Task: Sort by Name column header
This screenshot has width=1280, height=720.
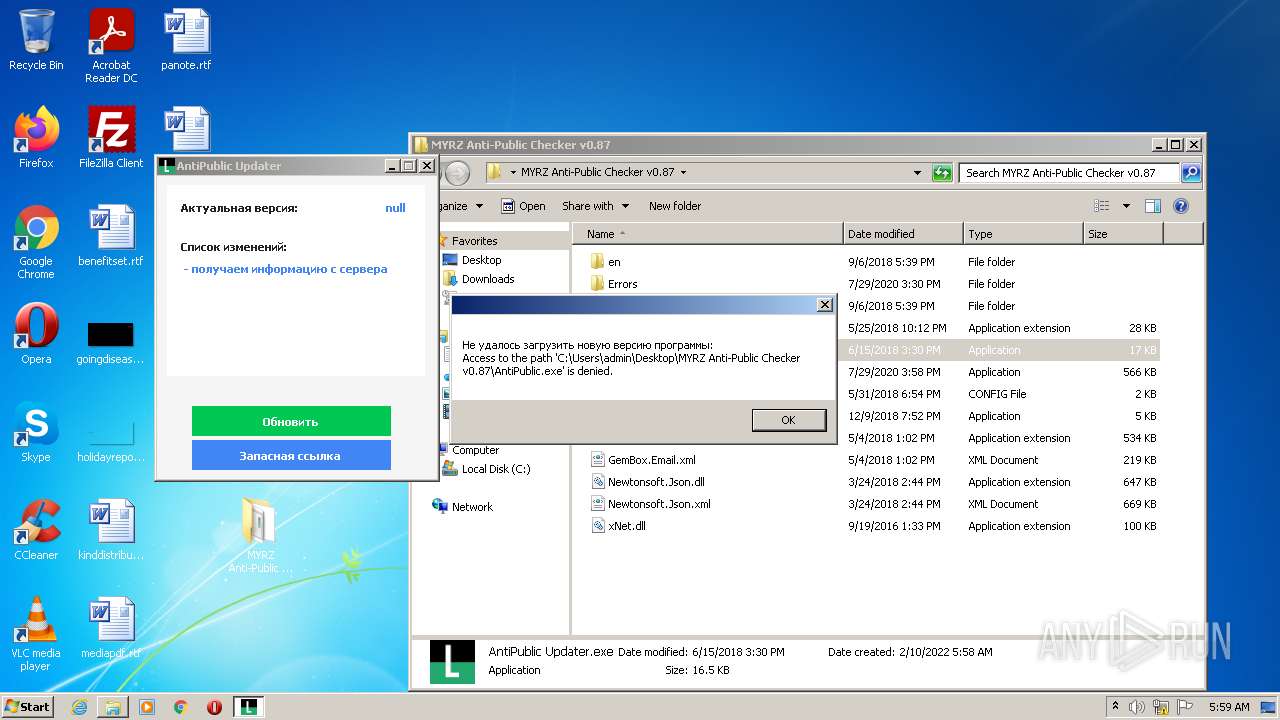Action: coord(708,234)
